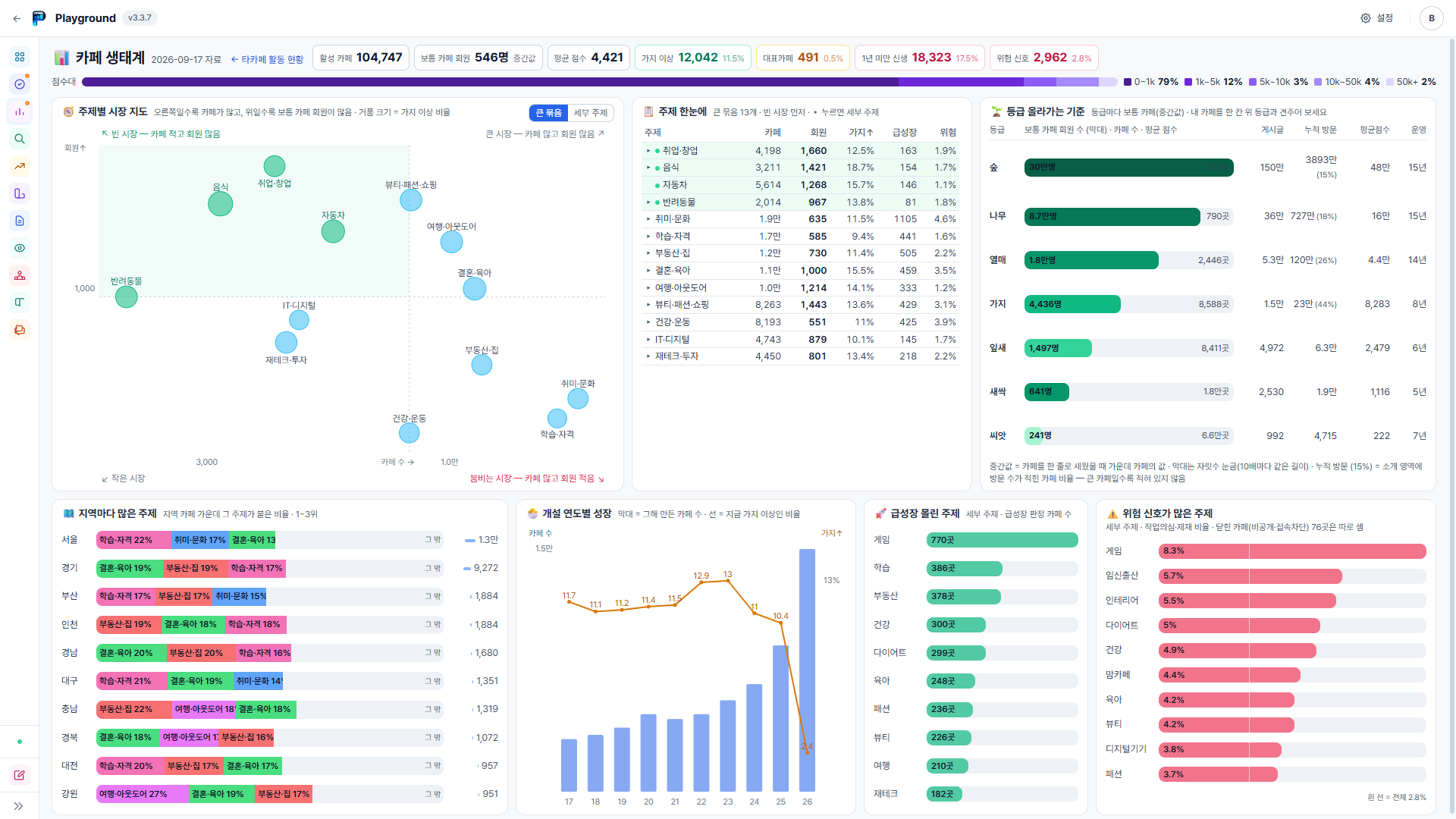This screenshot has width=1456, height=819.
Task: Click the 주제 한눈에 clipboard icon
Action: (x=648, y=112)
